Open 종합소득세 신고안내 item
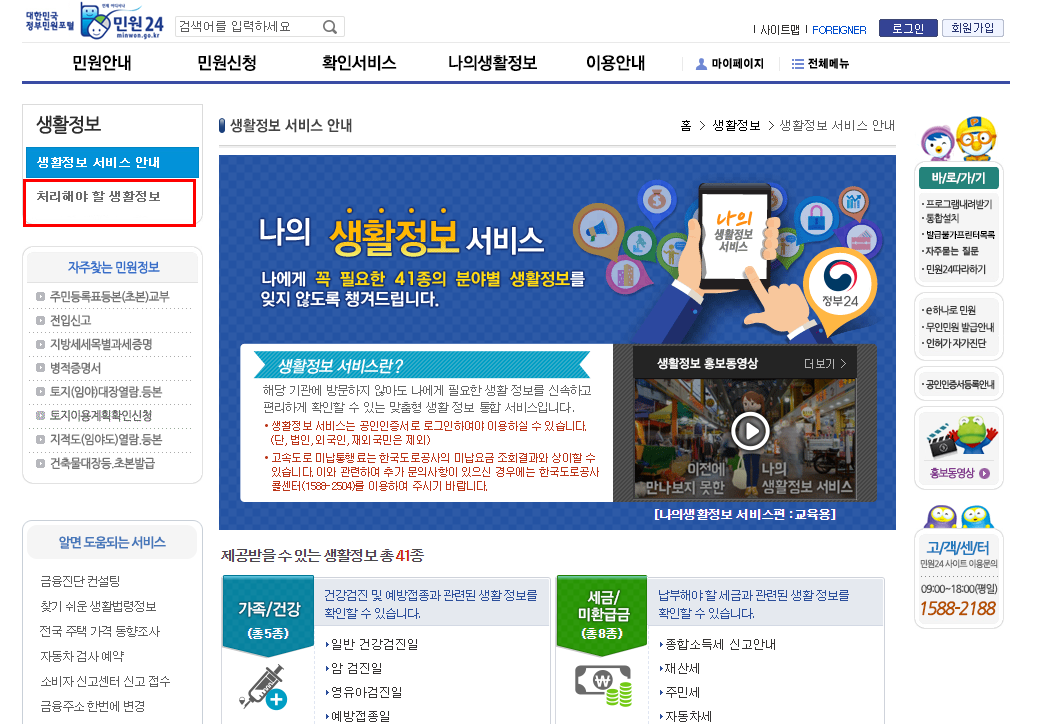This screenshot has width=1045, height=724. coord(720,645)
